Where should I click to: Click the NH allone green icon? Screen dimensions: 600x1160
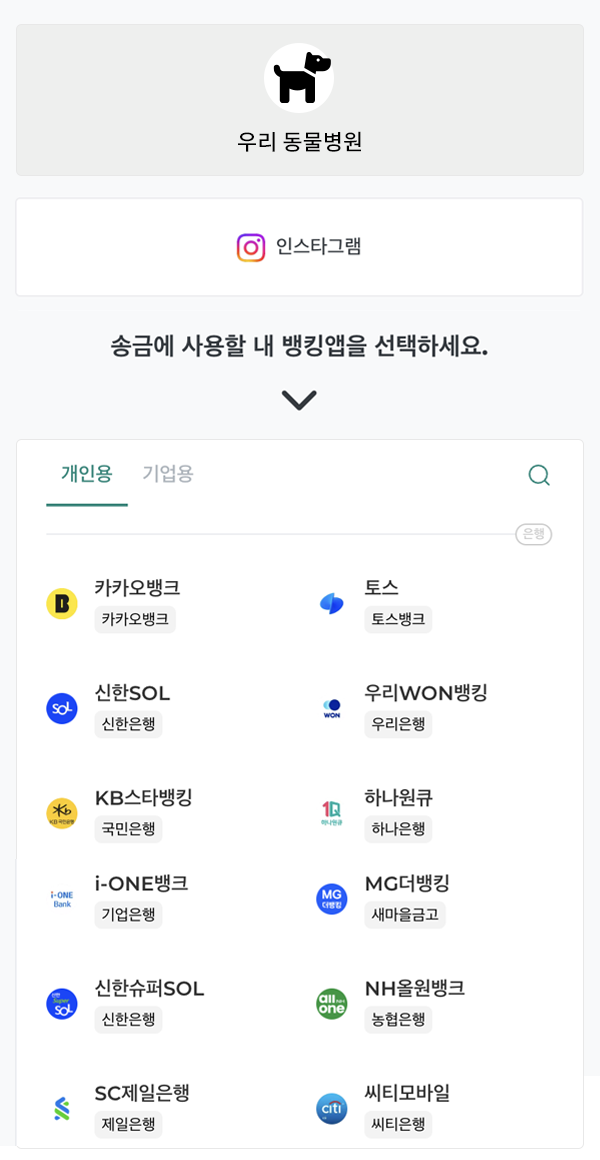[332, 1004]
